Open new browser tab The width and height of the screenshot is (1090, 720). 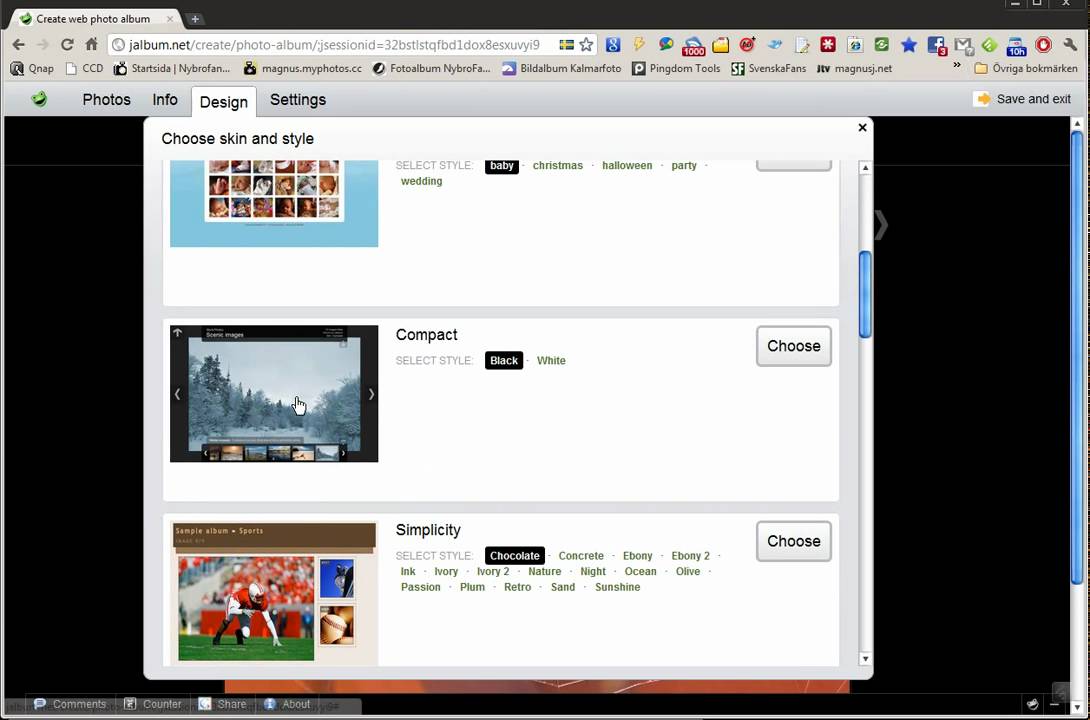pos(195,19)
